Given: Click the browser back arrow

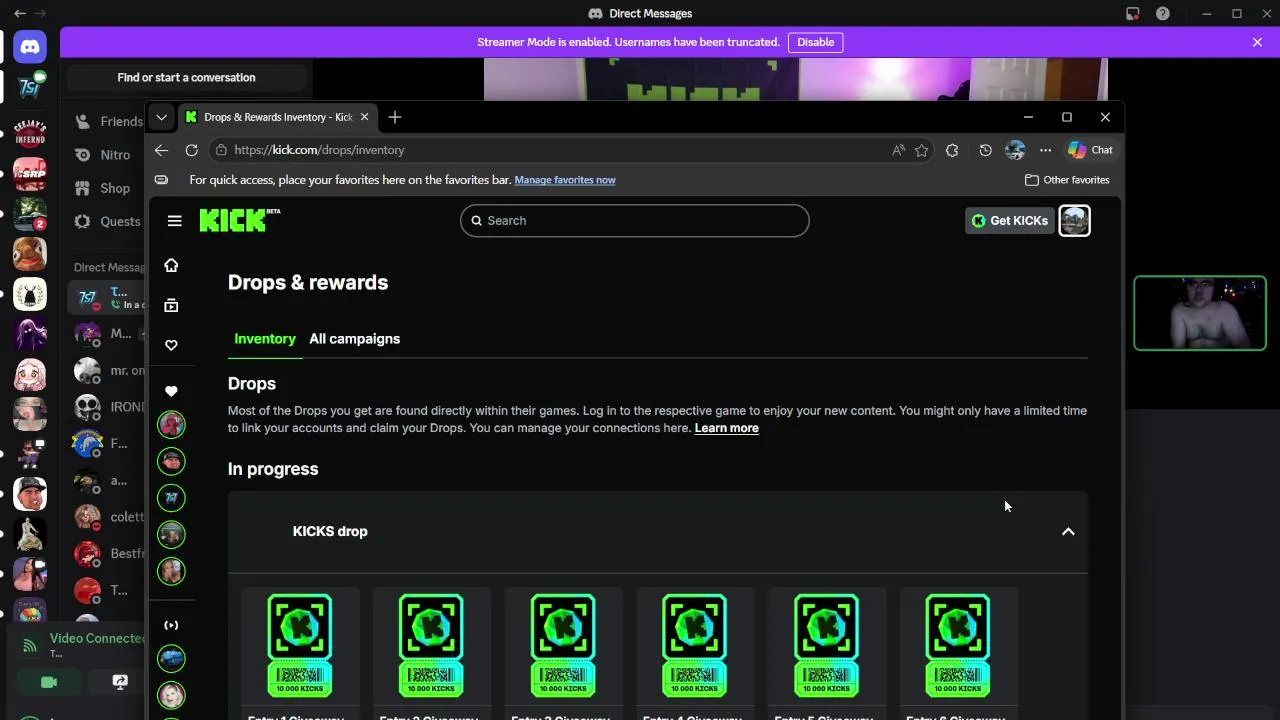Looking at the screenshot, I should (161, 150).
